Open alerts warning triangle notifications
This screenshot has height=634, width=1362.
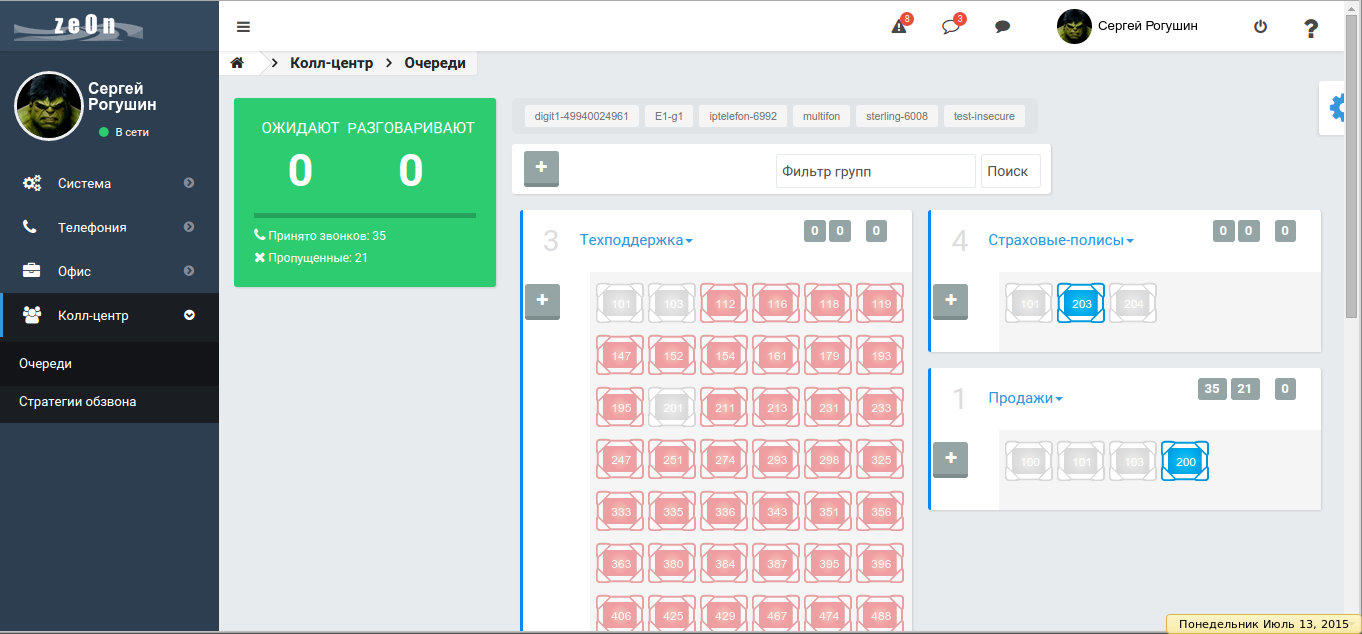[x=900, y=27]
